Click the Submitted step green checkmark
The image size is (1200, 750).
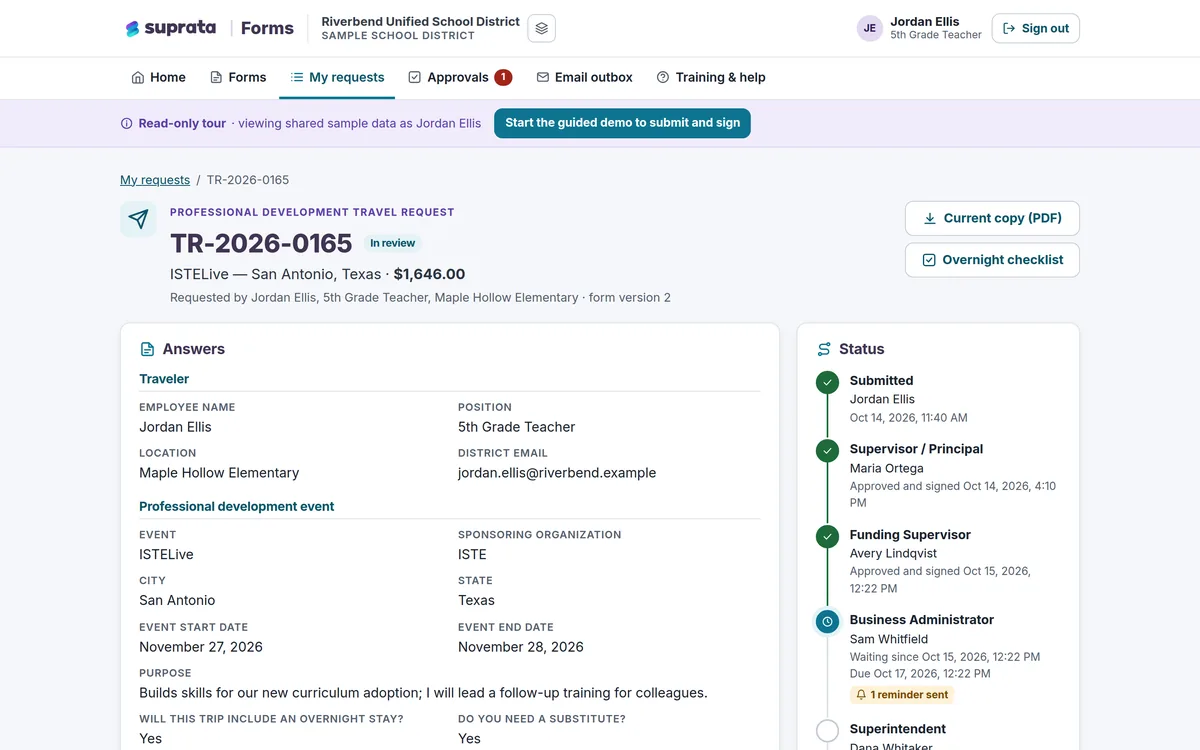click(x=827, y=382)
